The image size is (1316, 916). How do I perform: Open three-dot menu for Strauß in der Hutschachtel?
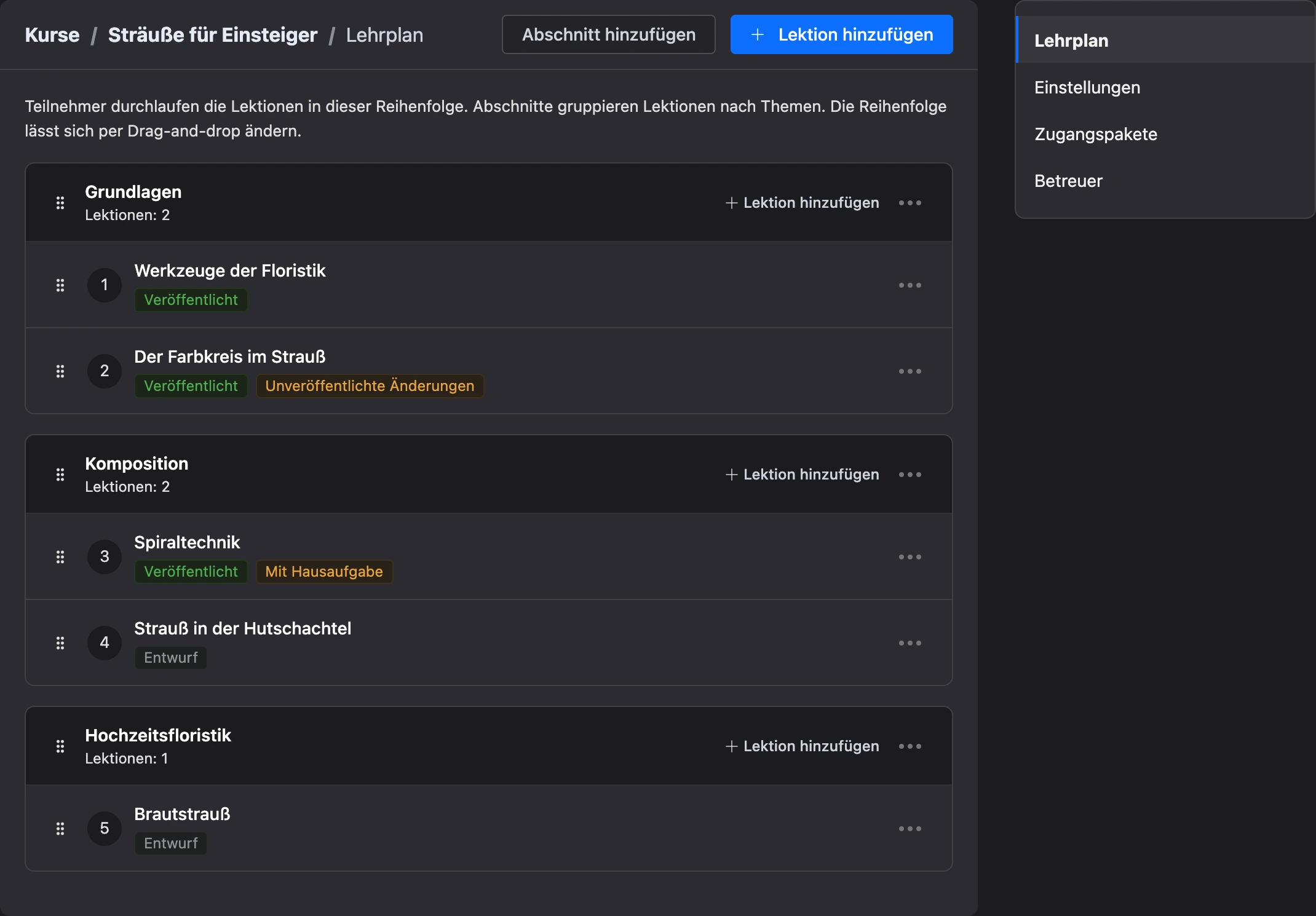point(910,643)
